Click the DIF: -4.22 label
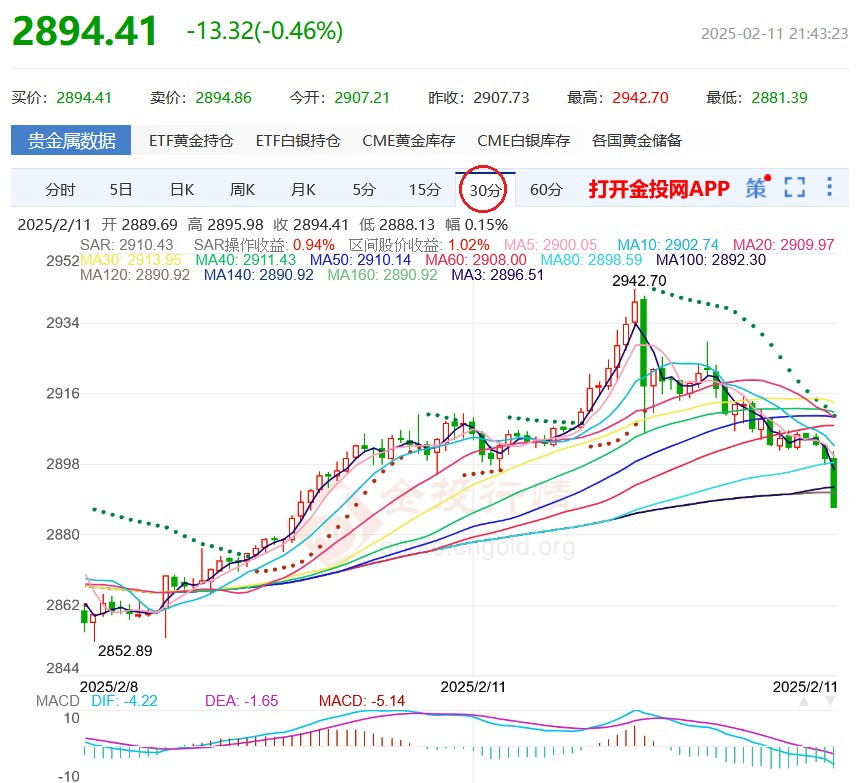Viewport: 865px width, 783px height. (125, 701)
